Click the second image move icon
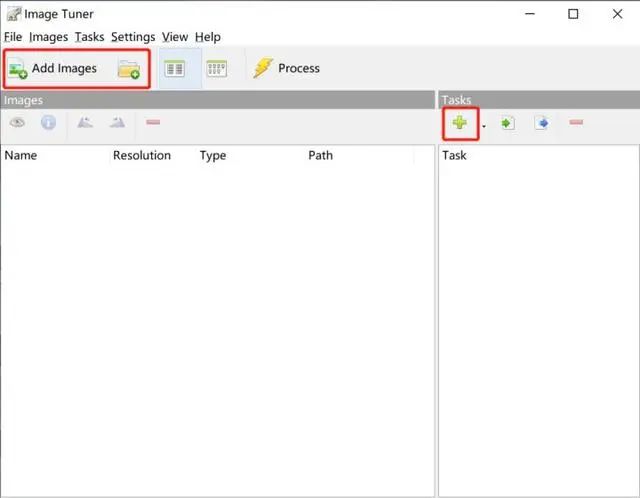 (117, 122)
